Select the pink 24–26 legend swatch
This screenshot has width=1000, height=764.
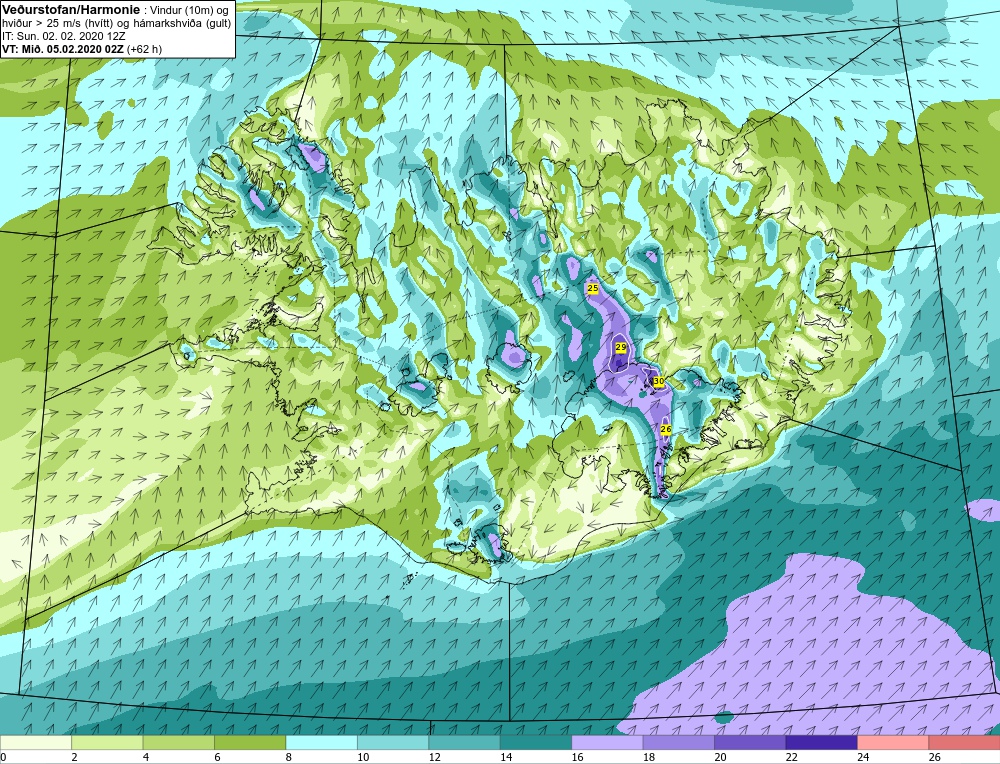point(893,742)
